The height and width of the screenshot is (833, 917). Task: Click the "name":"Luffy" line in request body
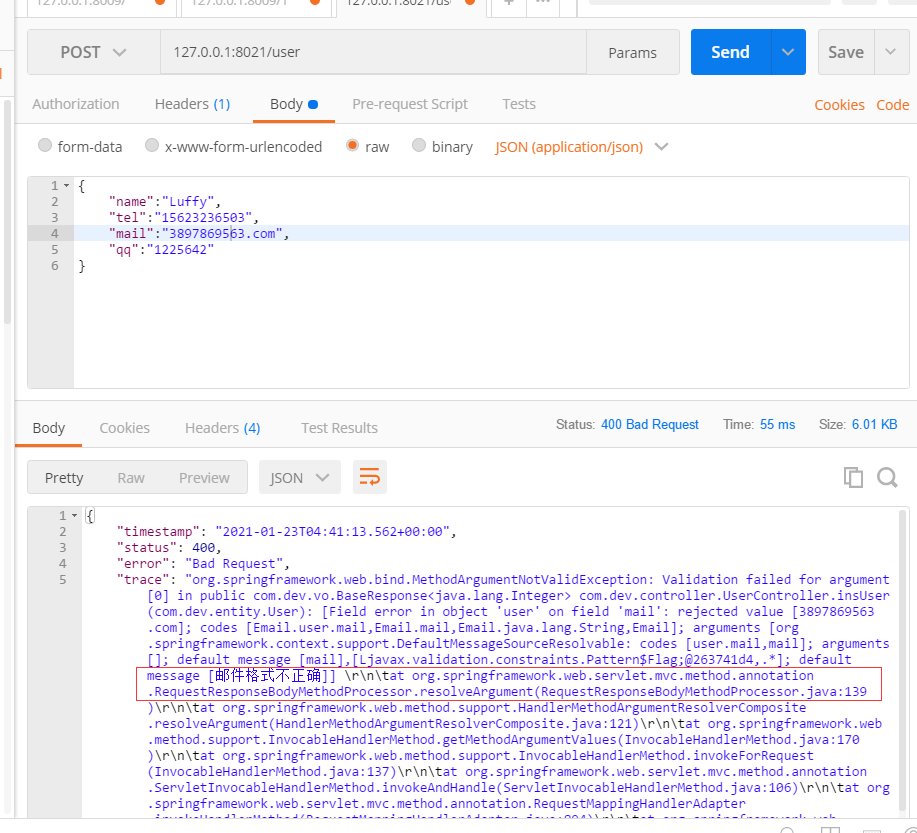pyautogui.click(x=164, y=202)
